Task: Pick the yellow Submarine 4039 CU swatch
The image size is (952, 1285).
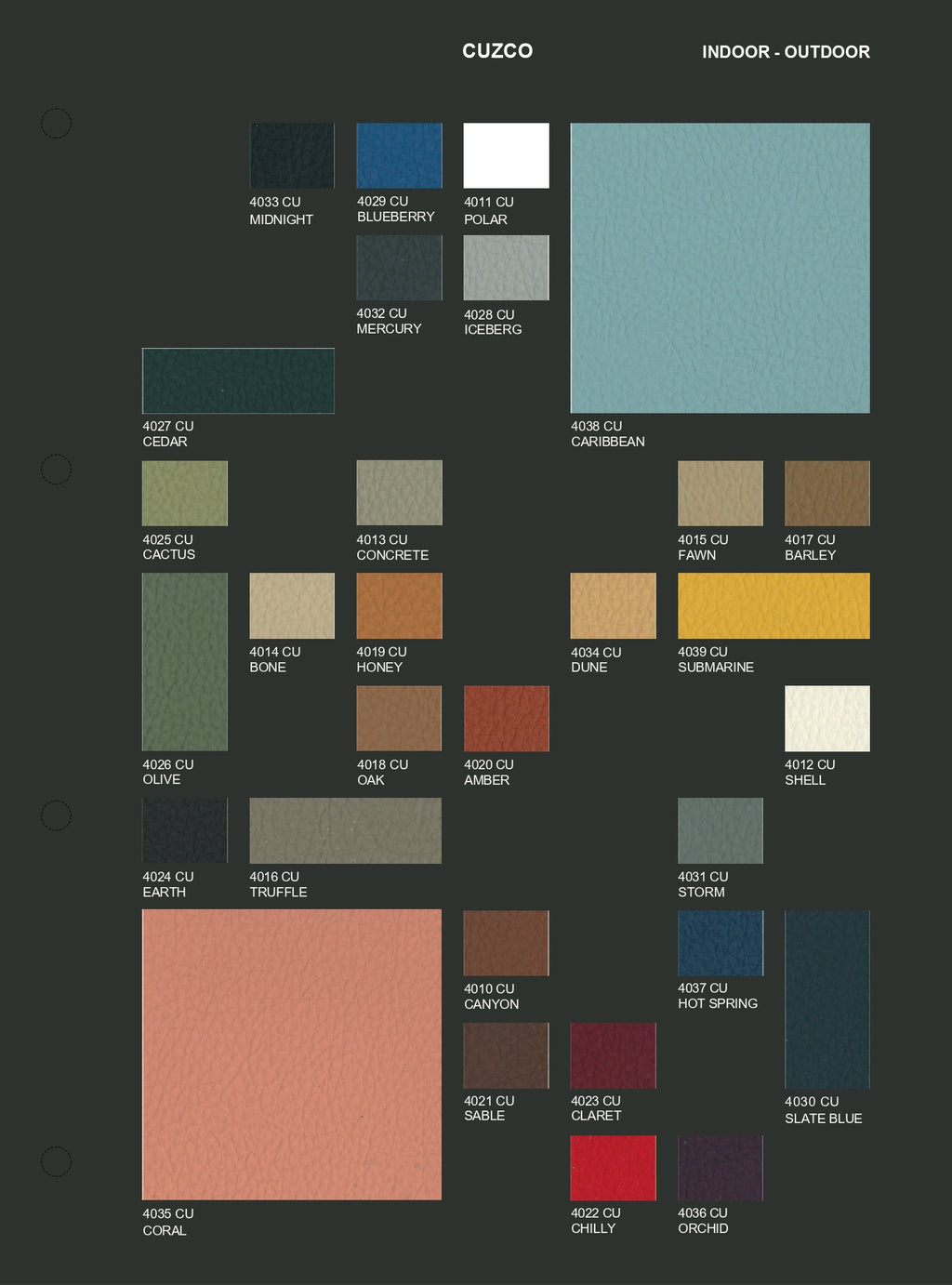Action: (x=774, y=605)
